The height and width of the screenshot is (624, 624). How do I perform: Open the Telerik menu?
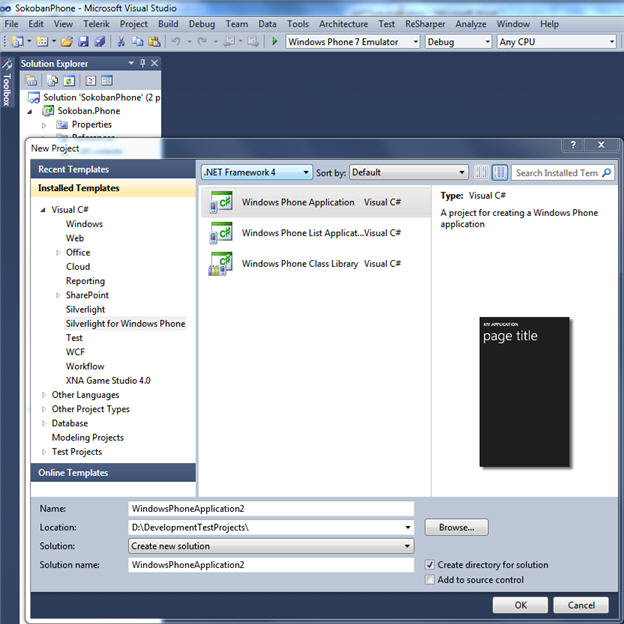click(x=96, y=24)
